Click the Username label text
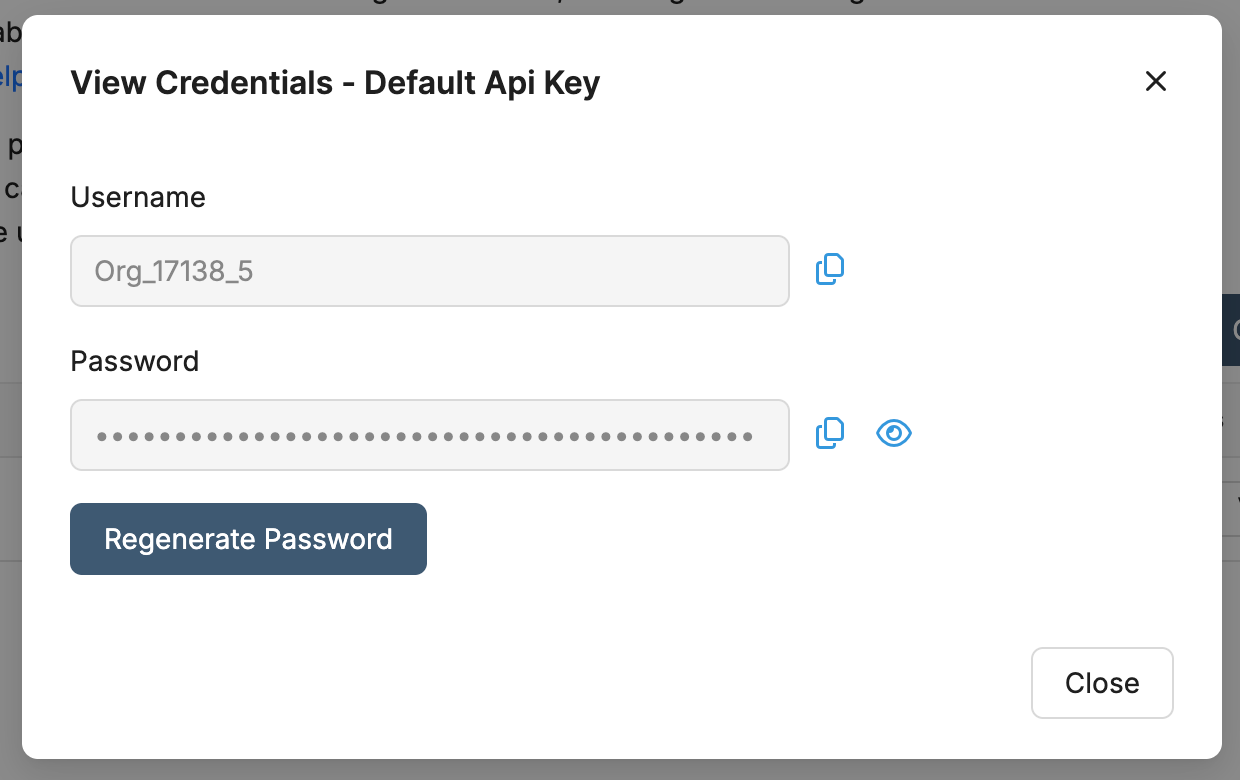Viewport: 1240px width, 780px height. tap(138, 197)
